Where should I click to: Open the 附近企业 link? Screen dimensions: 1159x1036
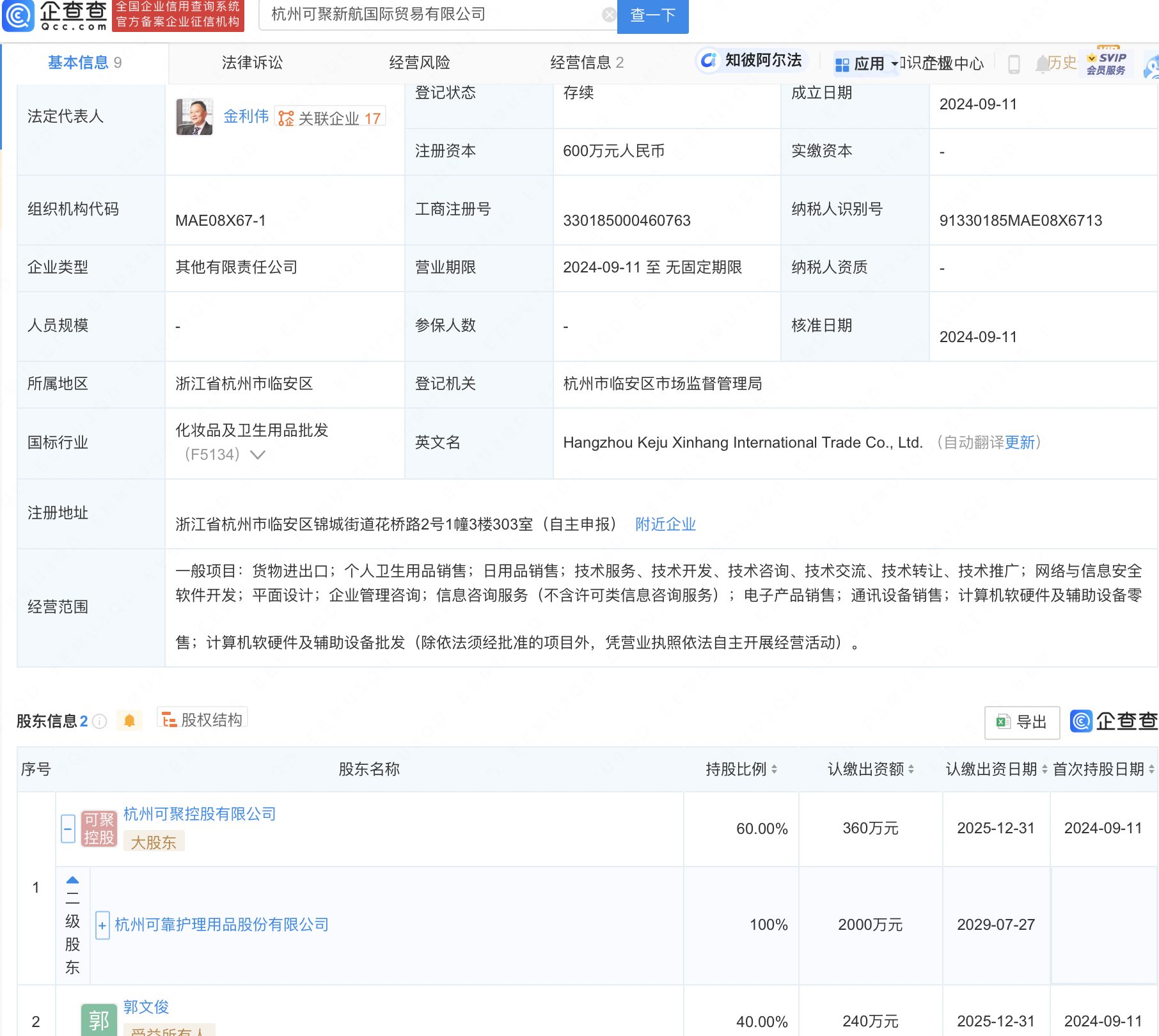tap(665, 524)
